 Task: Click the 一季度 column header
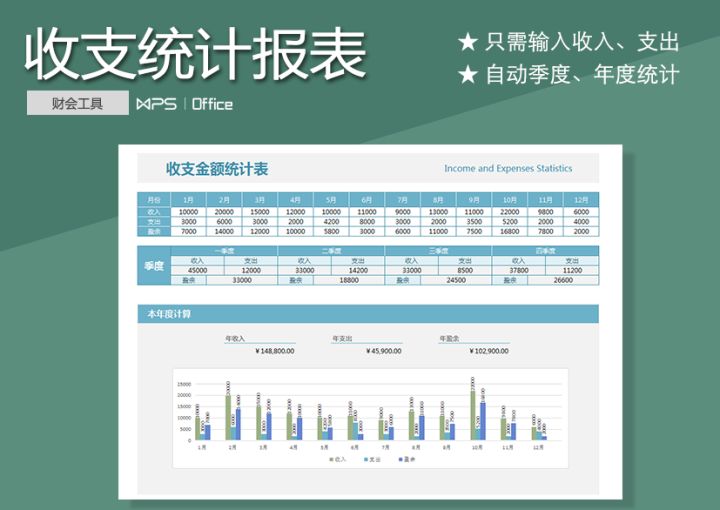point(224,251)
